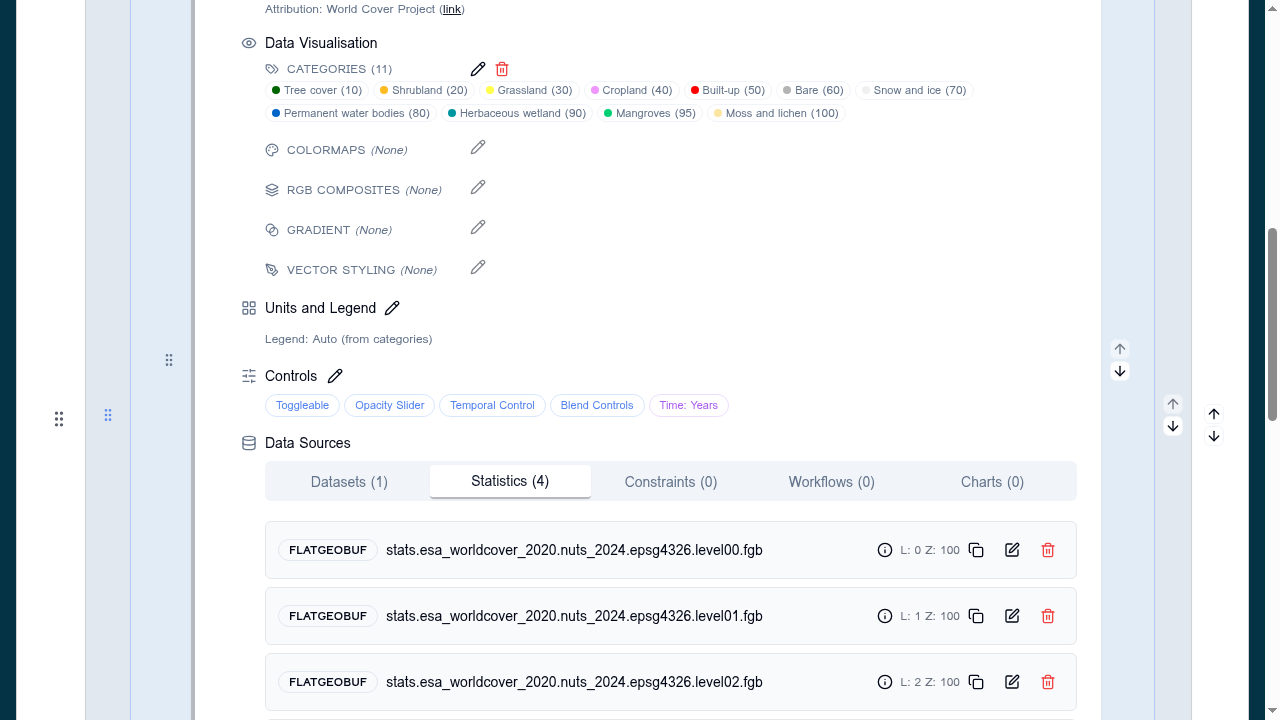This screenshot has height=720, width=1280.
Task: Edit Units and Legend via pencil icon
Action: point(392,308)
